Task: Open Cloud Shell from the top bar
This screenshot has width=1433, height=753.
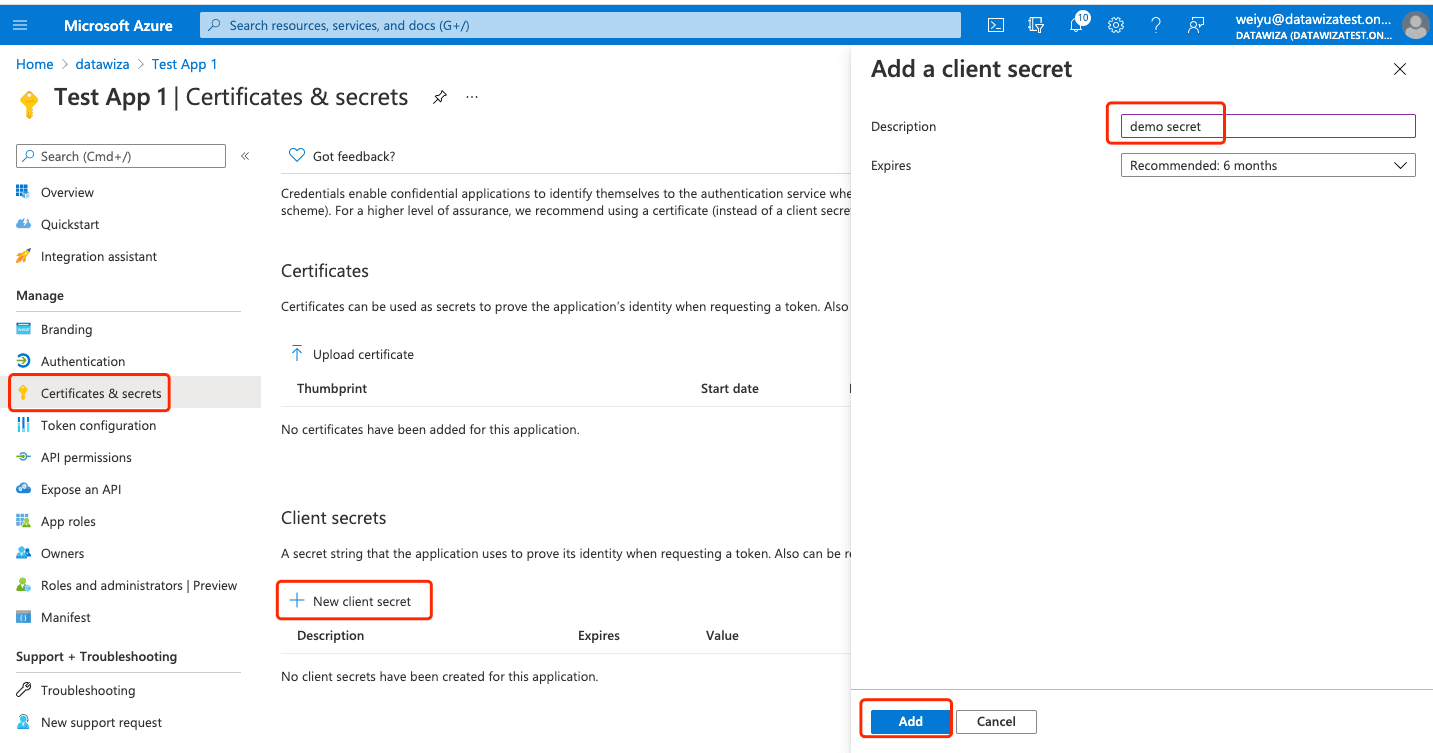Action: point(996,25)
